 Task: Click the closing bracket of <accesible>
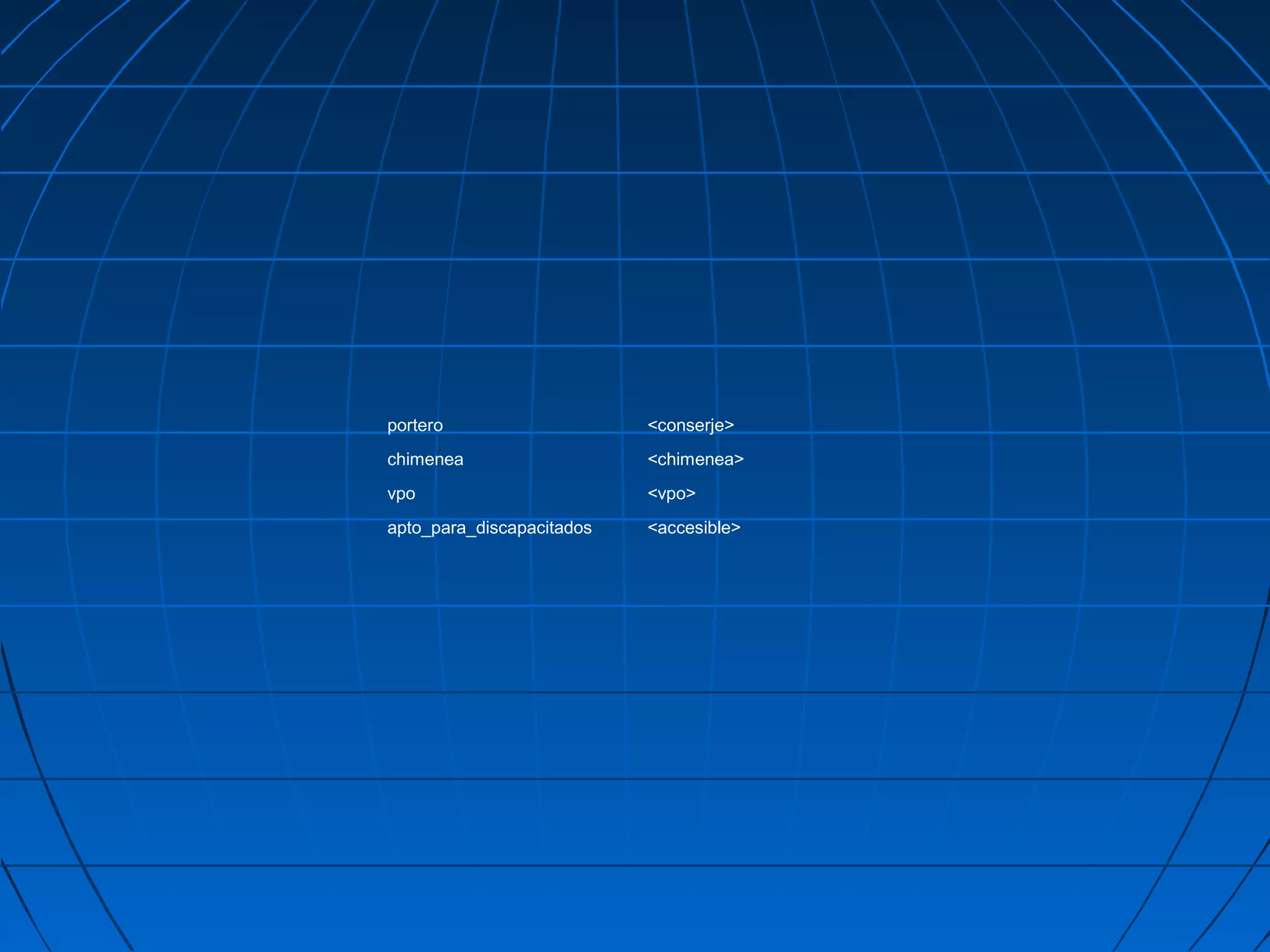pyautogui.click(x=735, y=528)
